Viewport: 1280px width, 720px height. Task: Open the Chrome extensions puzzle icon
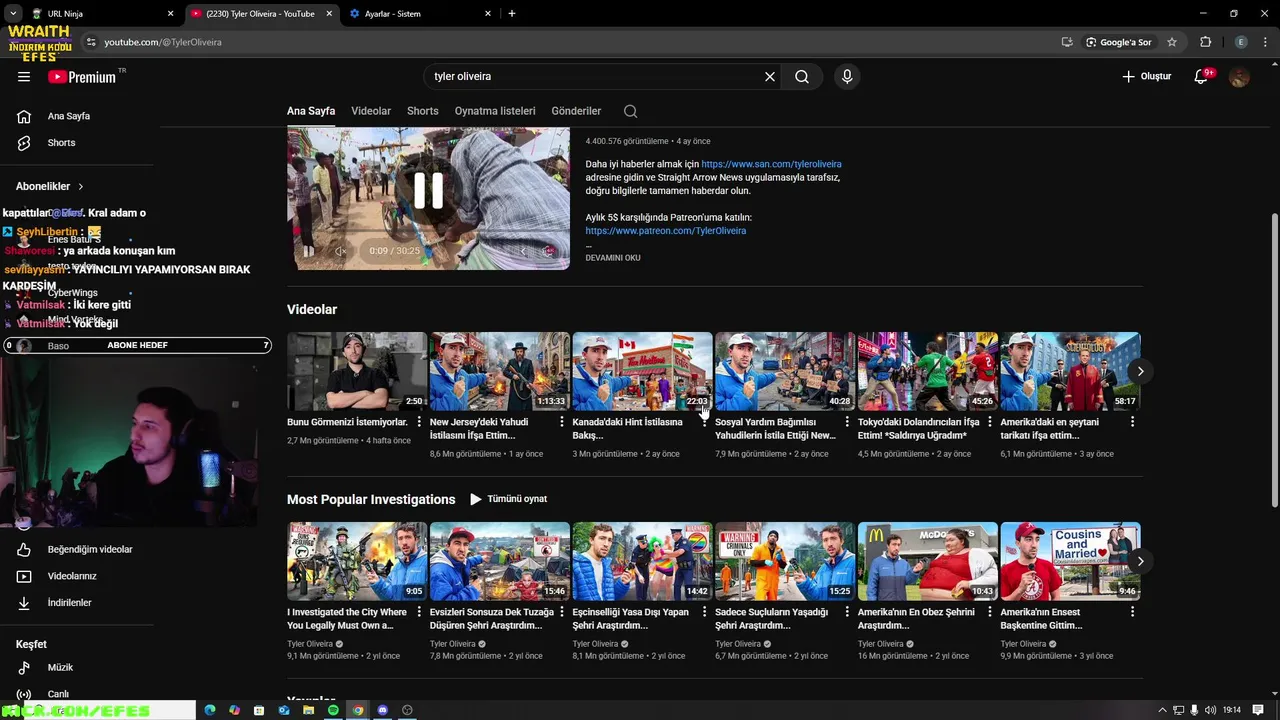click(1205, 42)
